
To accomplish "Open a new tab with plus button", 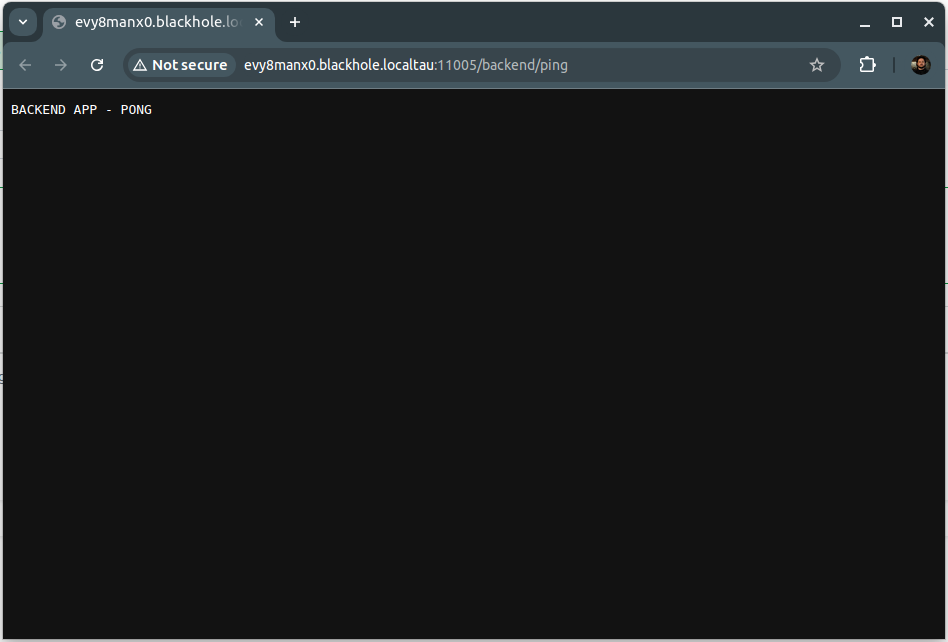I will click(295, 22).
